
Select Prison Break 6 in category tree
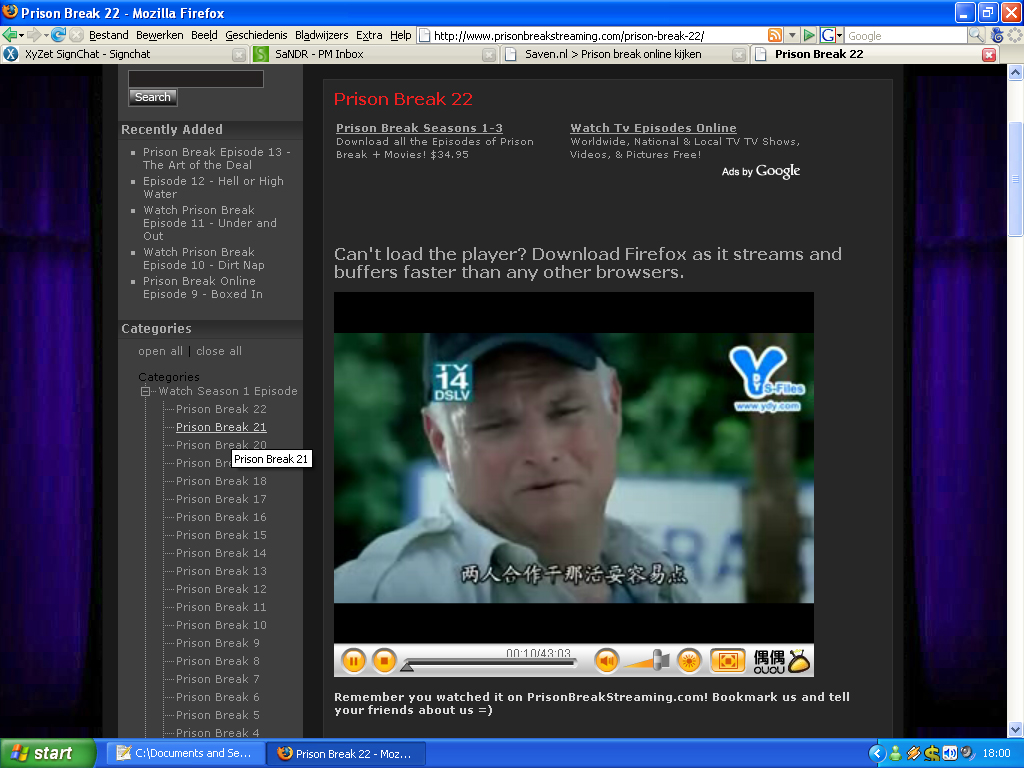click(218, 697)
